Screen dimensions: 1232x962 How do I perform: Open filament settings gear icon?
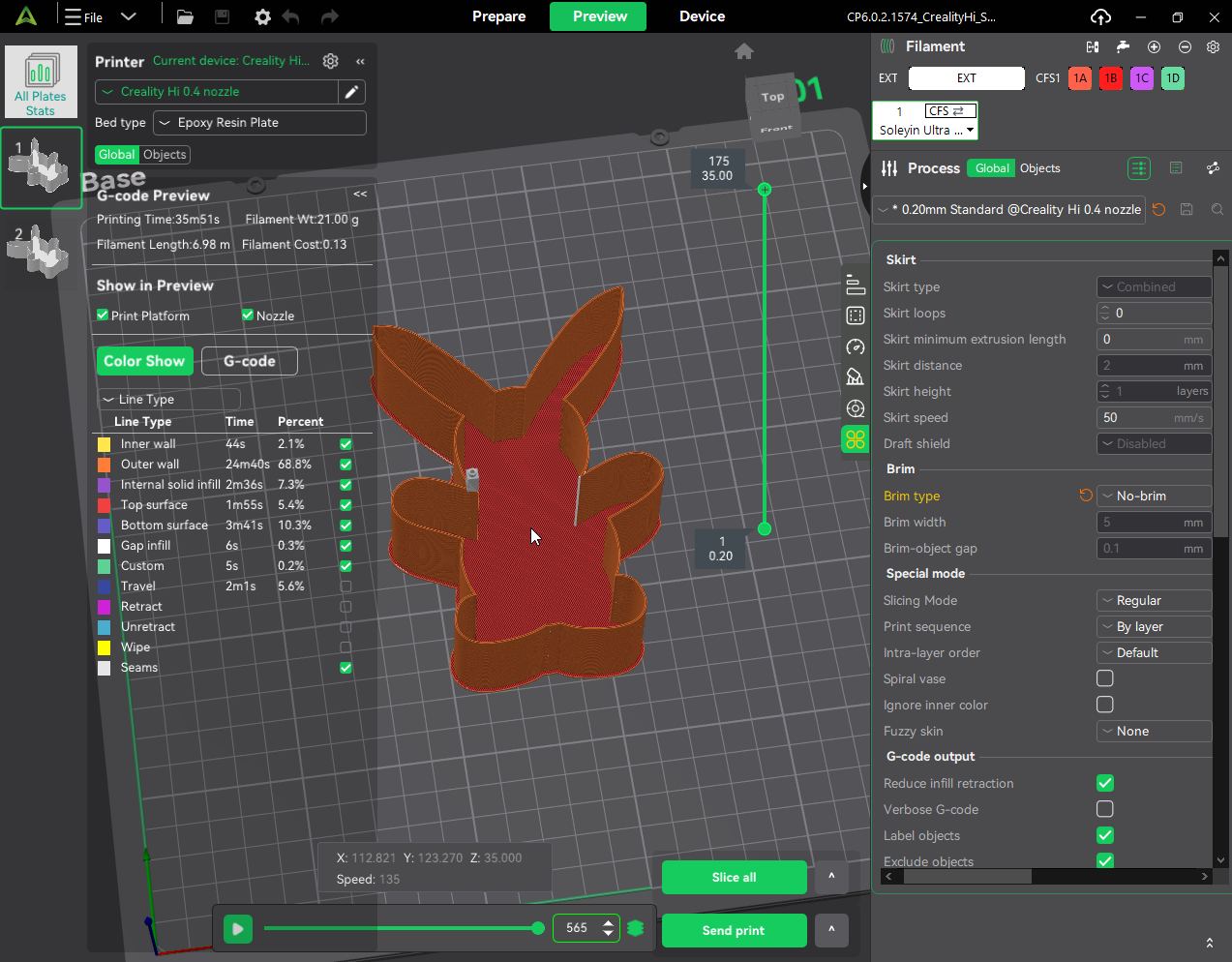pyautogui.click(x=1213, y=46)
